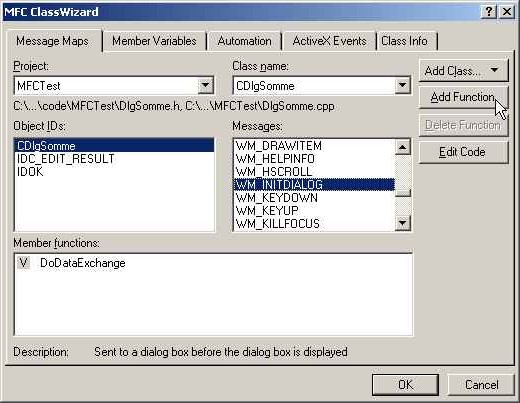Click the Messages list scrollbar thumb

pyautogui.click(x=403, y=193)
